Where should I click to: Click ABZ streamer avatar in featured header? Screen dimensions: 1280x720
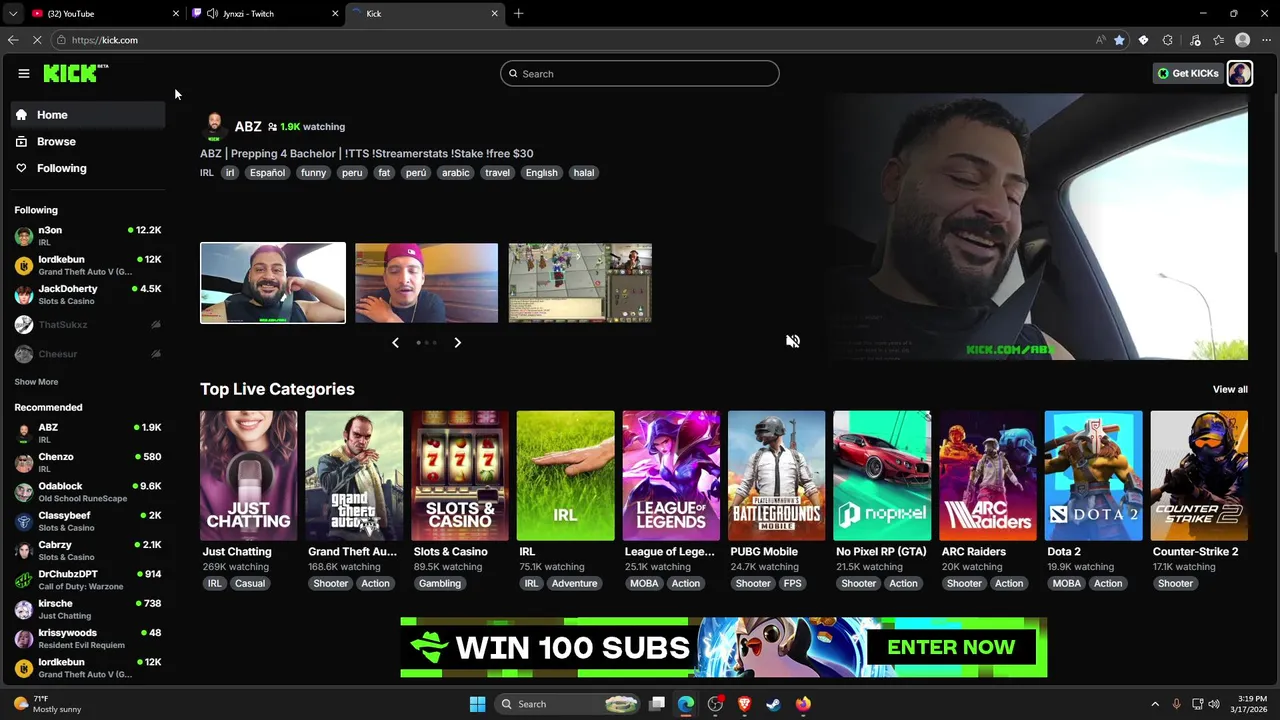tap(213, 126)
